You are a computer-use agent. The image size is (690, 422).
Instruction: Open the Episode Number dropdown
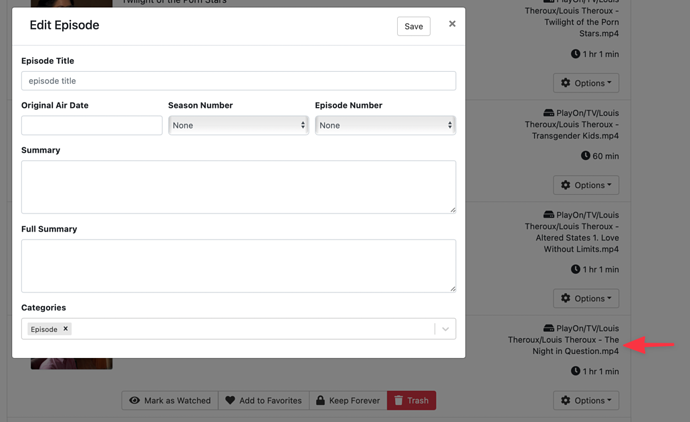pos(385,125)
